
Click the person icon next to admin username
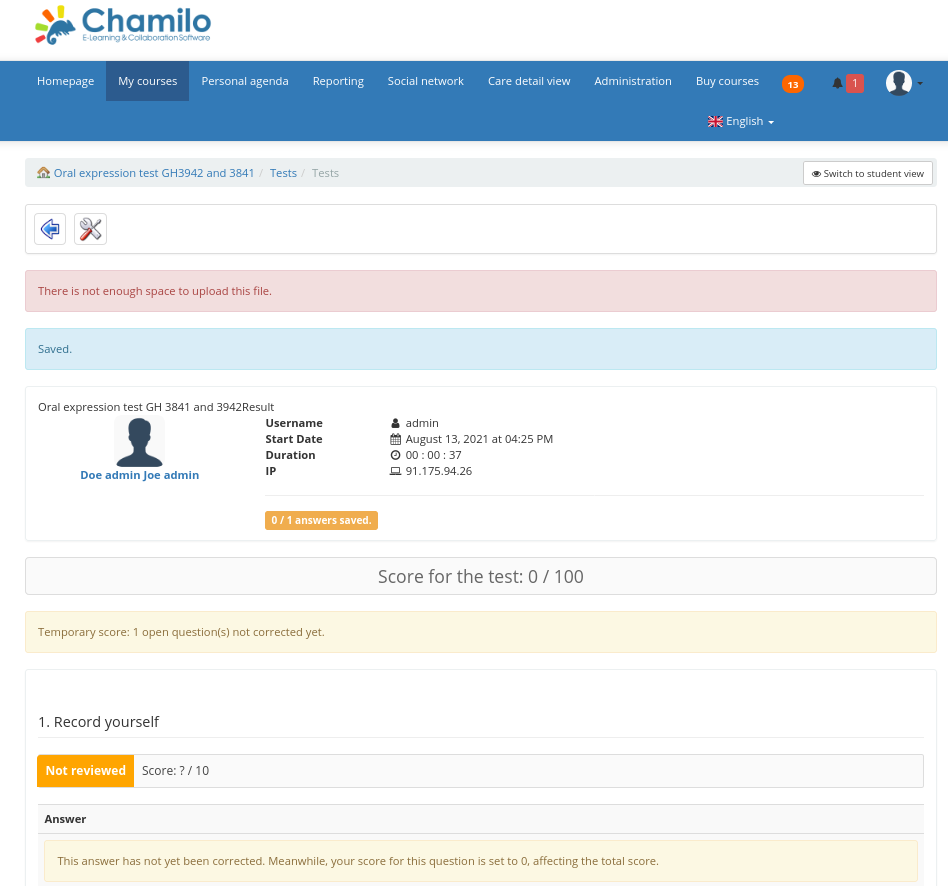click(395, 422)
